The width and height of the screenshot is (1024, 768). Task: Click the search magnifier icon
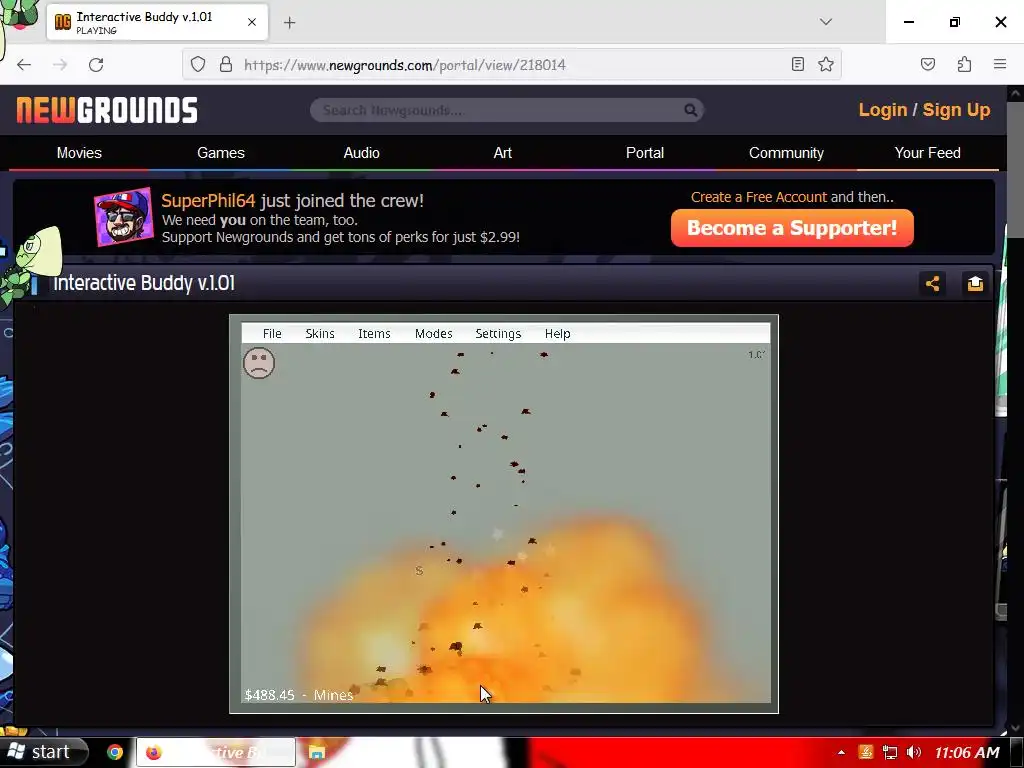click(x=690, y=110)
